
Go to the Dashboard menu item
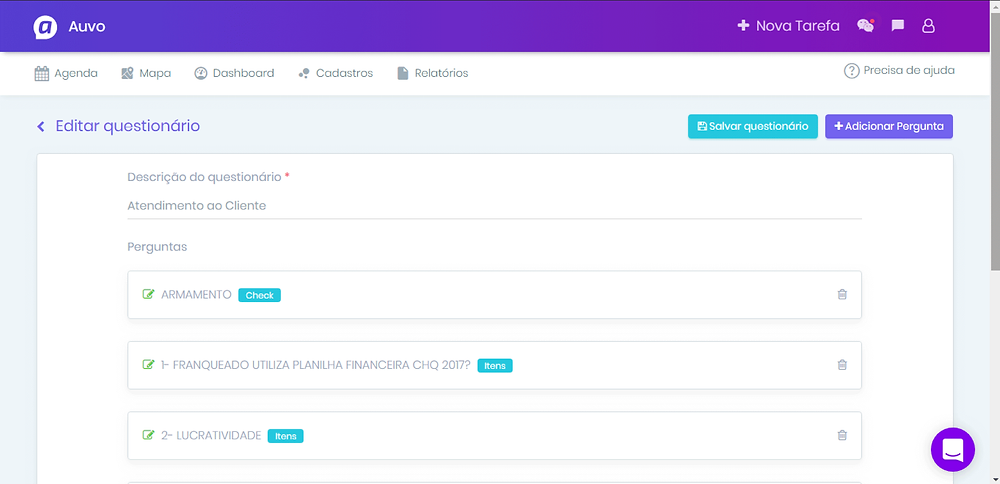click(234, 73)
